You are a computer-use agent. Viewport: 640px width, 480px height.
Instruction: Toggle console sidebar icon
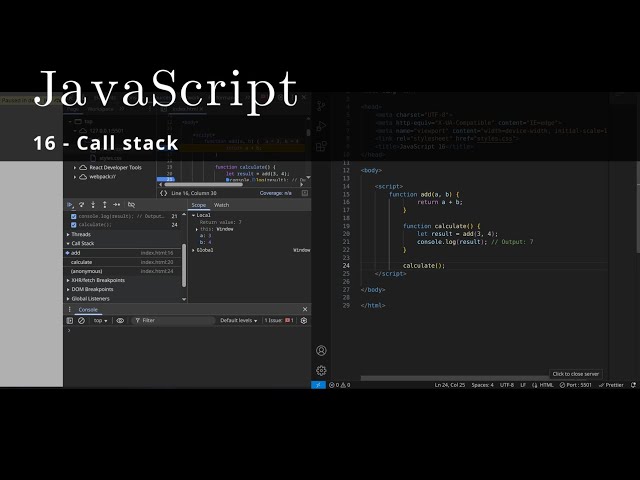tap(70, 320)
